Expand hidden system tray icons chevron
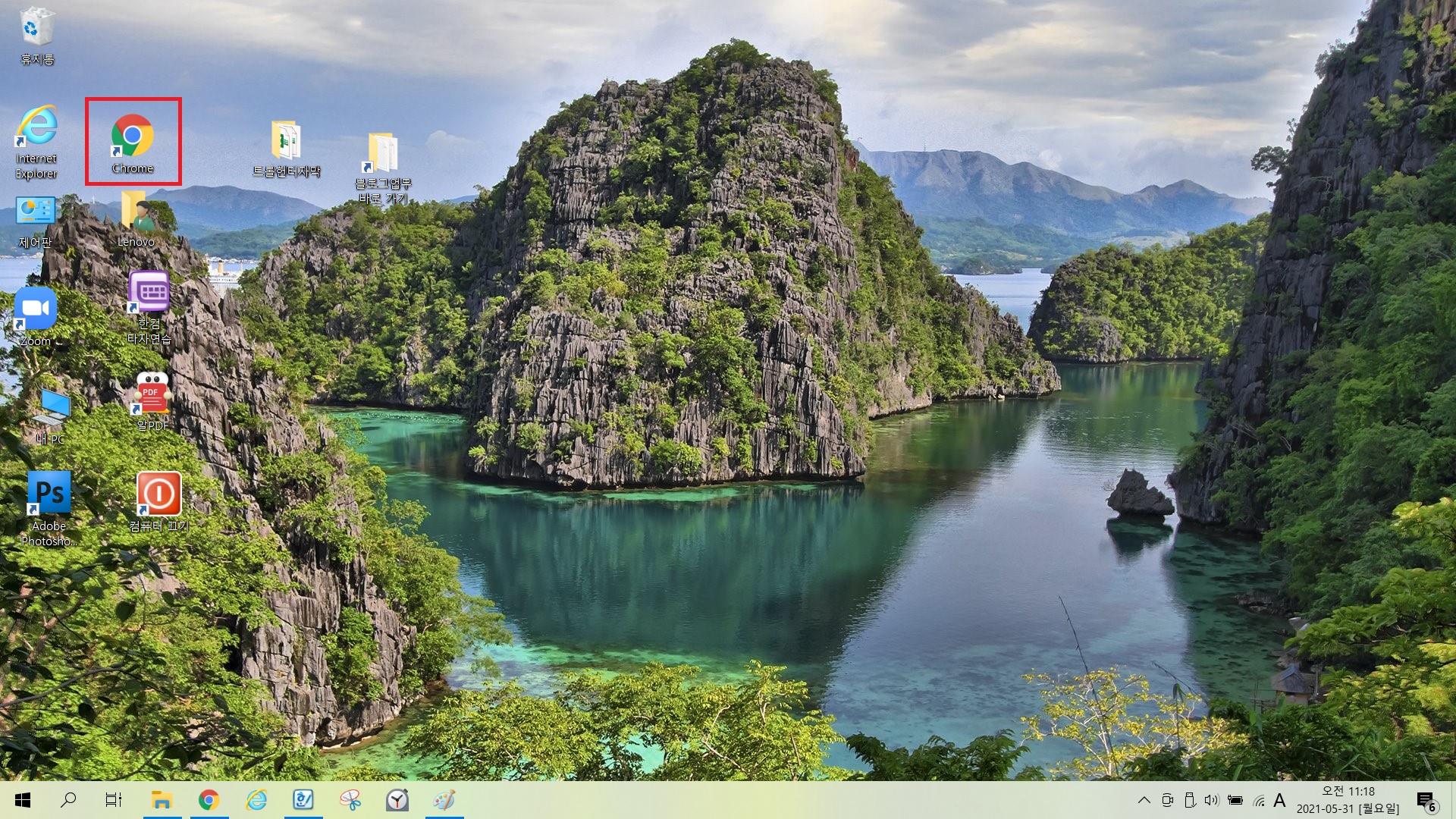The height and width of the screenshot is (819, 1456). (1144, 800)
